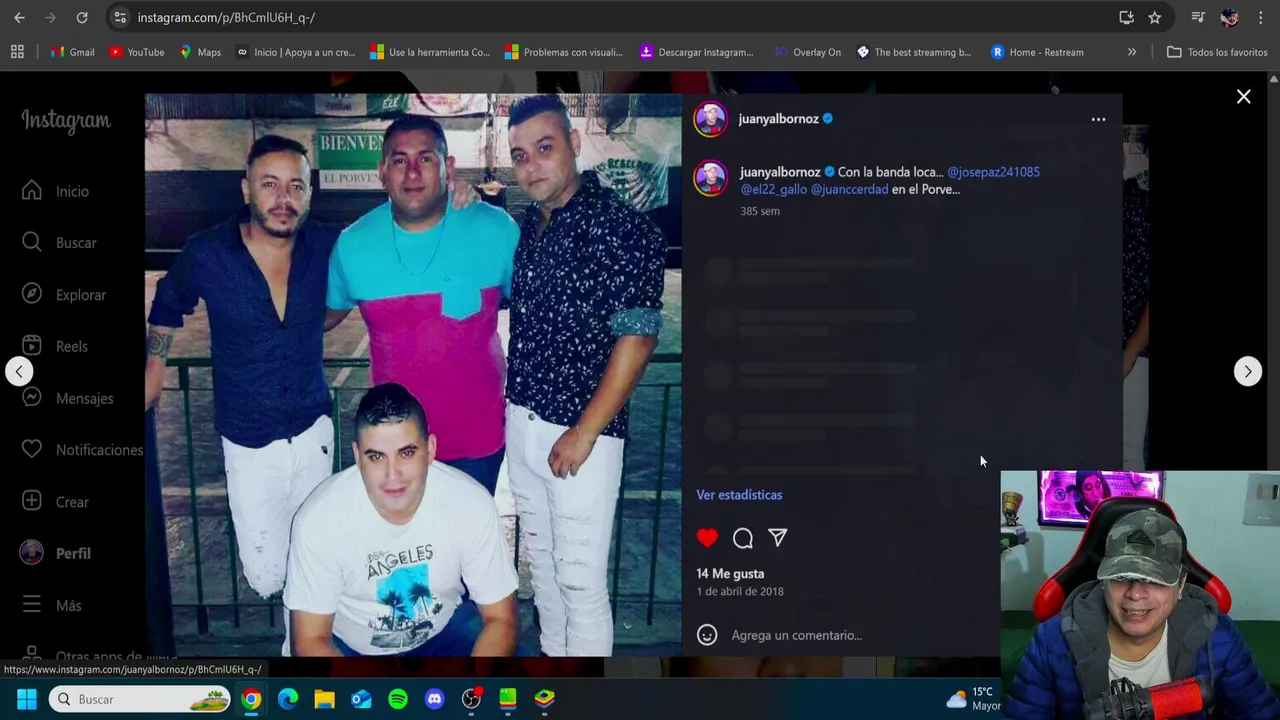Open the install app icon in address bar

[1127, 17]
